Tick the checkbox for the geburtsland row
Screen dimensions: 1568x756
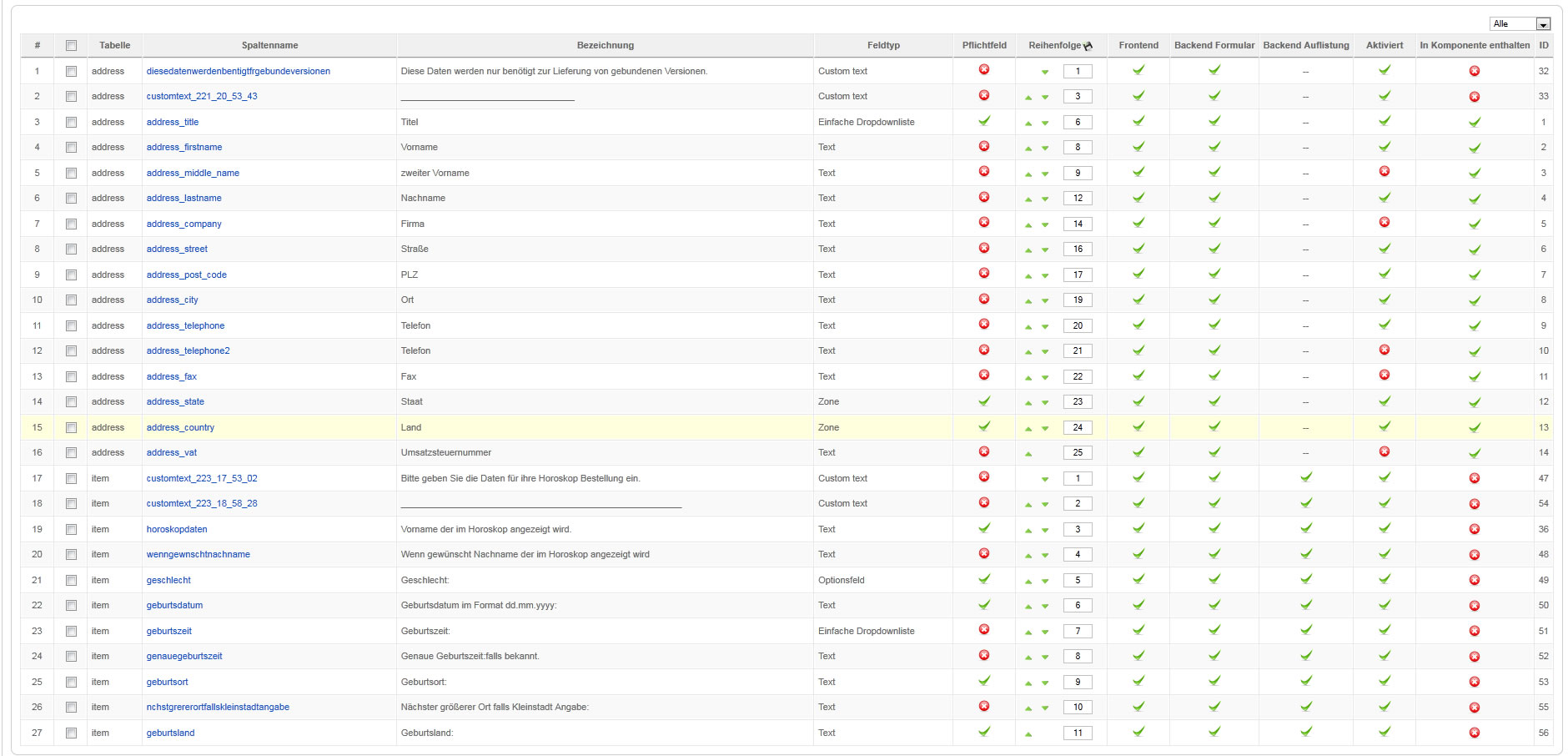[71, 733]
